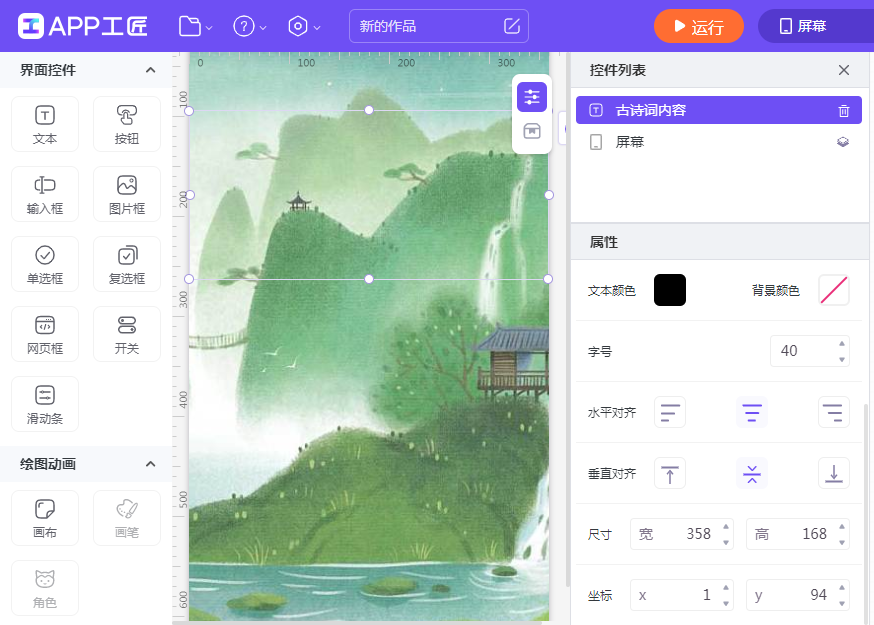
Task: Decrease the 字号 font size
Action: [842, 359]
